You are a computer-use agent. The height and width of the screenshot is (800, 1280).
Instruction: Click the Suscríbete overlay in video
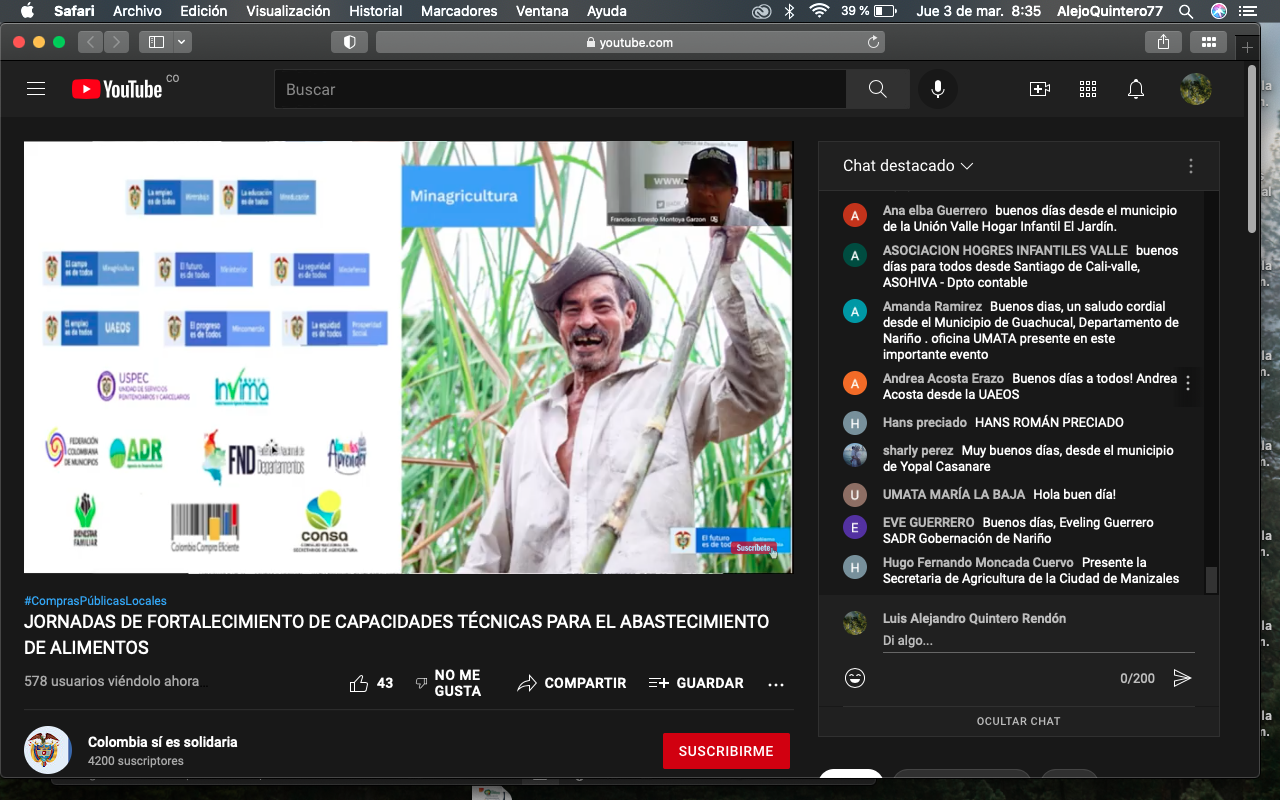pos(755,548)
